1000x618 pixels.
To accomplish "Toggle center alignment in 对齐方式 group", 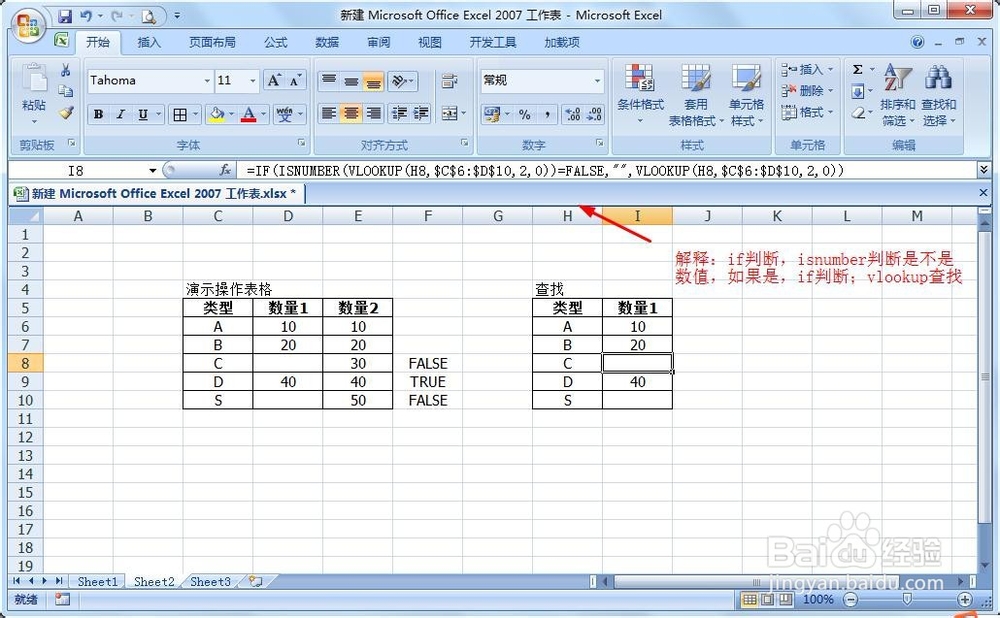I will 350,114.
